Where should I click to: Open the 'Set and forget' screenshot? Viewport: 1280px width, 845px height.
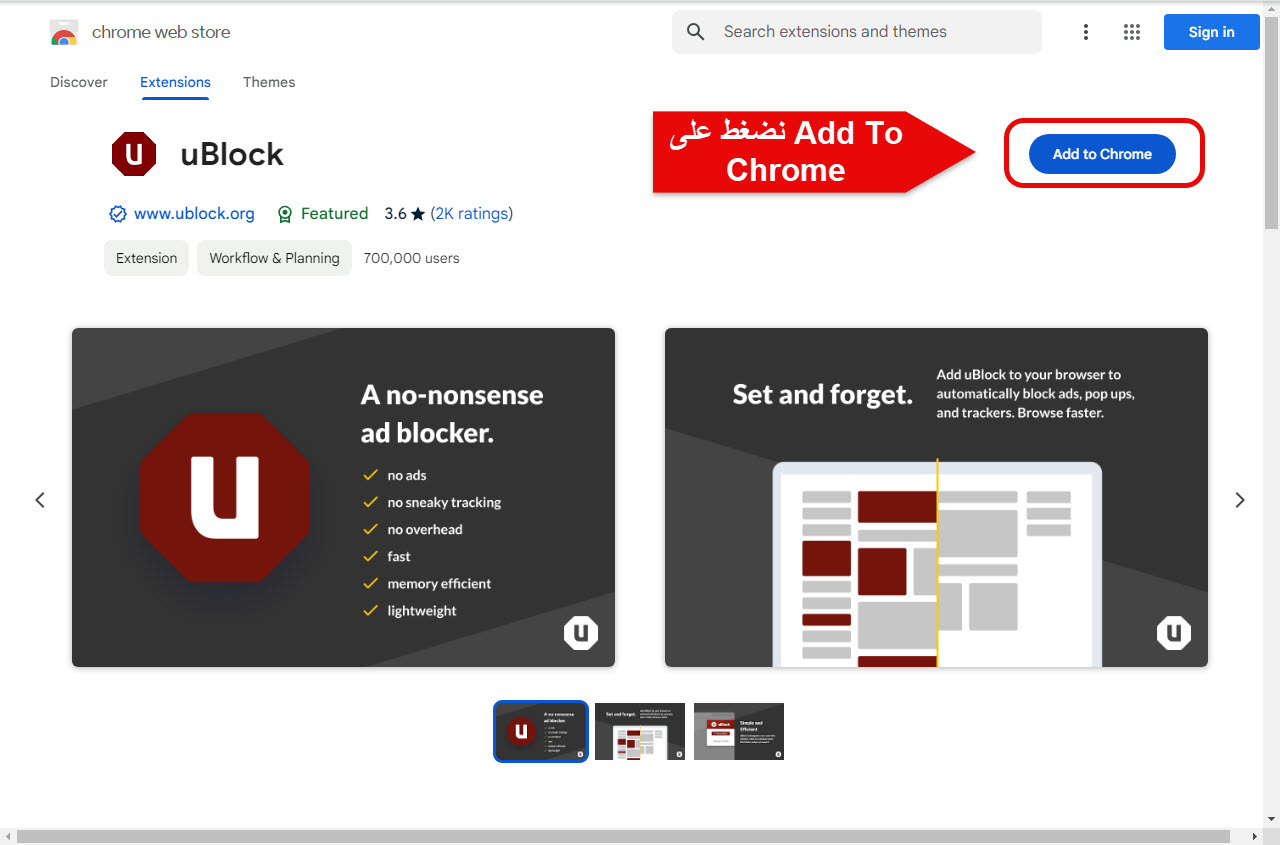(x=936, y=497)
